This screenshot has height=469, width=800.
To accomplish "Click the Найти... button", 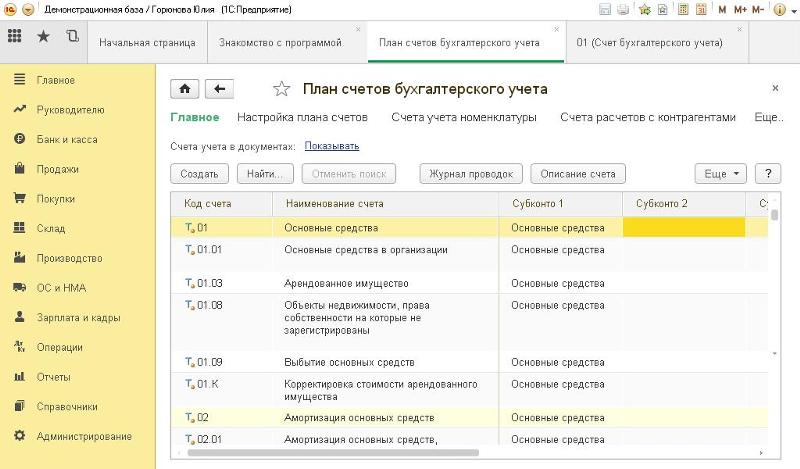I will tap(265, 174).
